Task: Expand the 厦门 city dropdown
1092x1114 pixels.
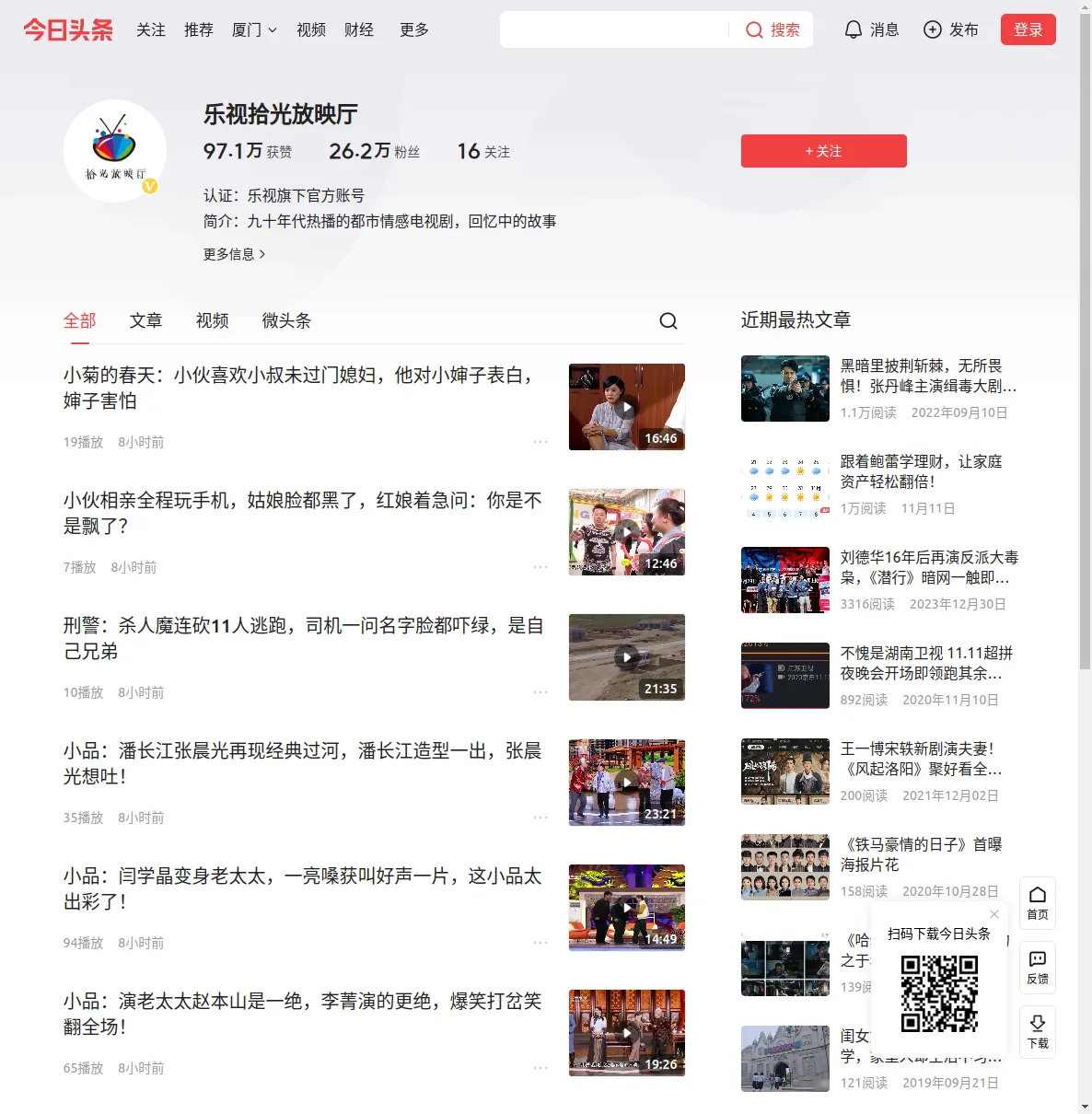Action: click(254, 29)
